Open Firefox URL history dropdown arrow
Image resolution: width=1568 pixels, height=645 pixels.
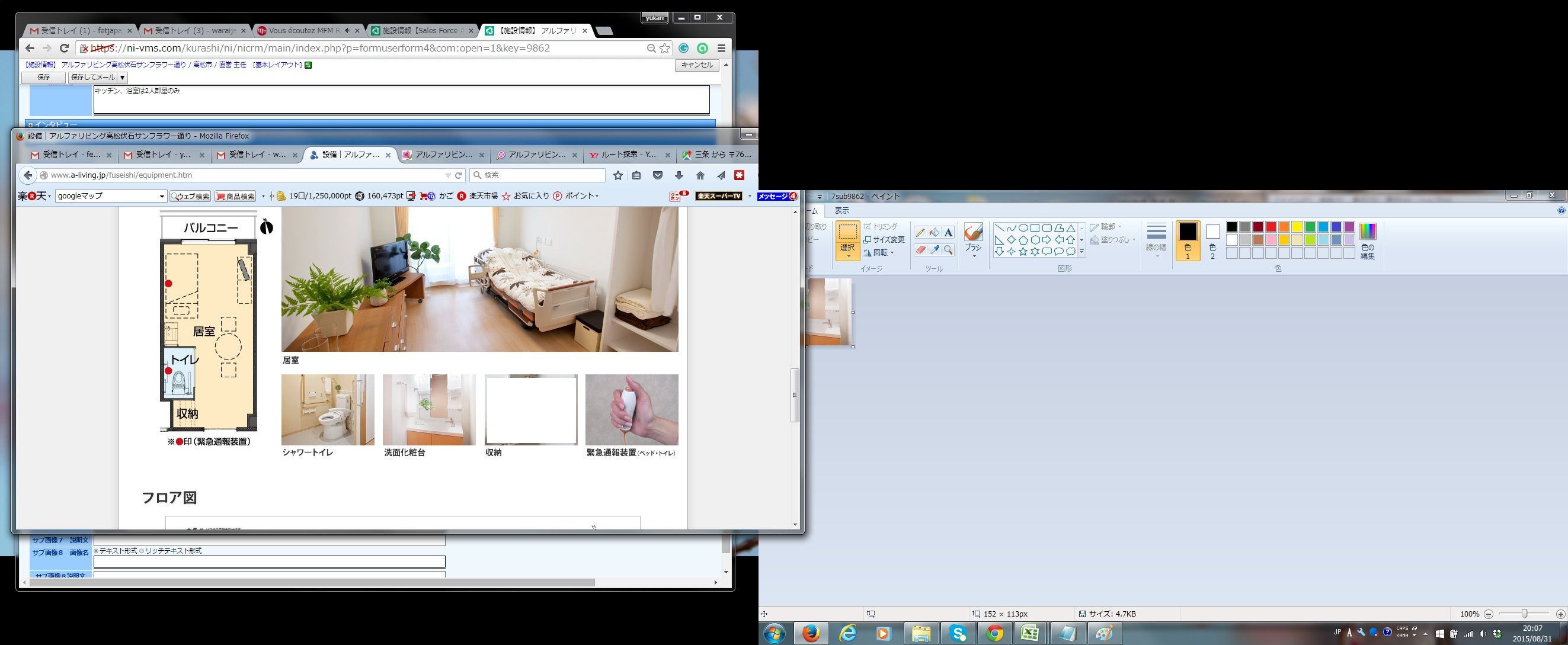point(448,175)
